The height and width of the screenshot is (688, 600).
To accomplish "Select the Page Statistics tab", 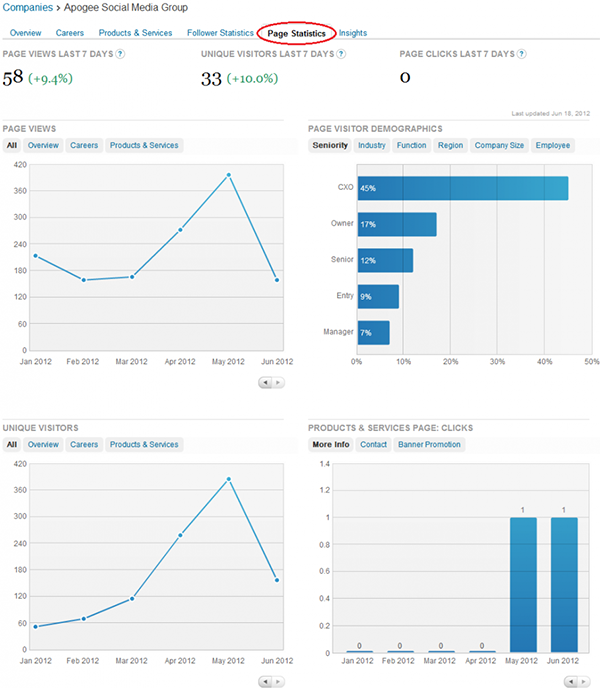I will tap(297, 33).
